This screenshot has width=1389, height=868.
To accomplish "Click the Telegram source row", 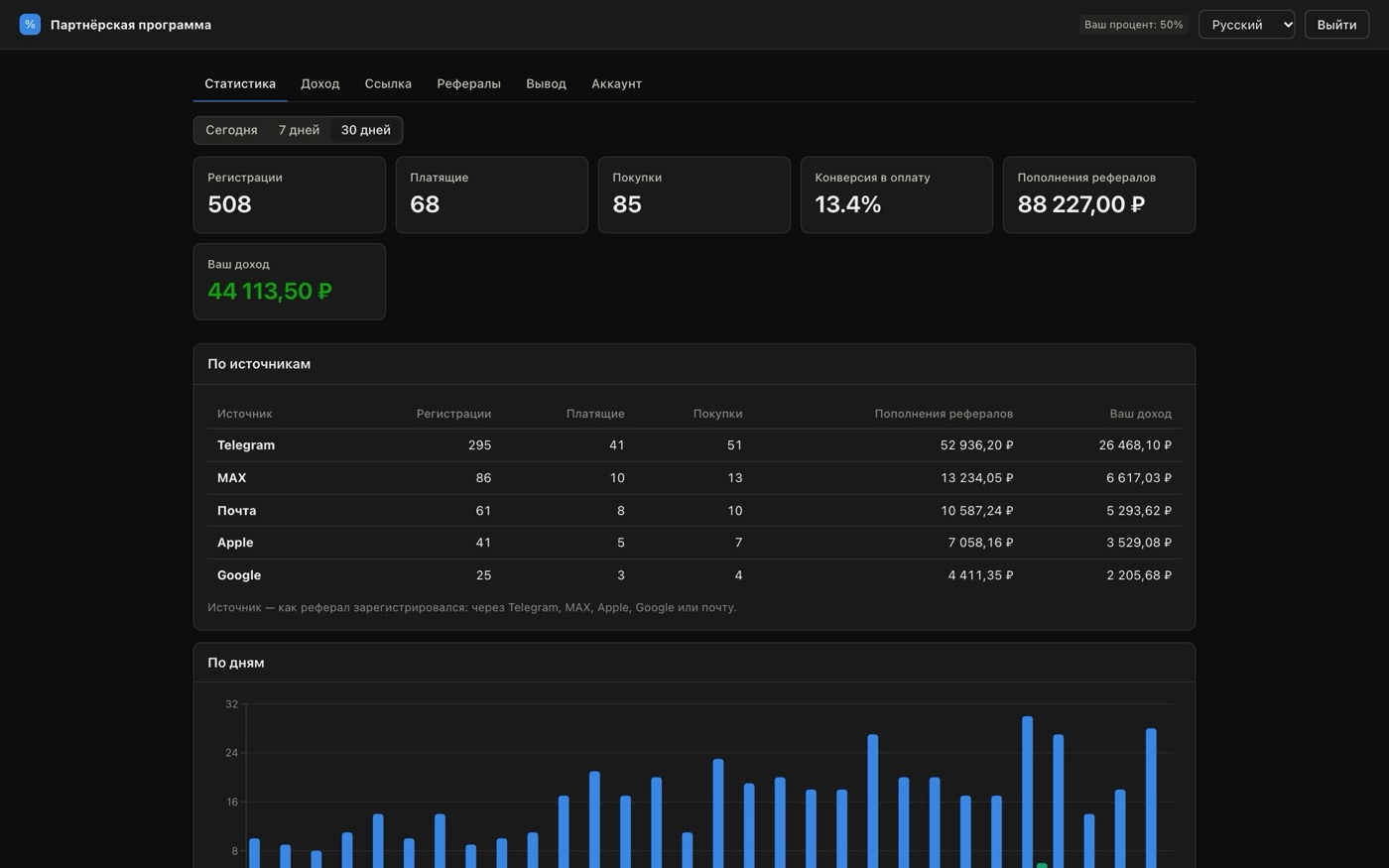I will (694, 445).
